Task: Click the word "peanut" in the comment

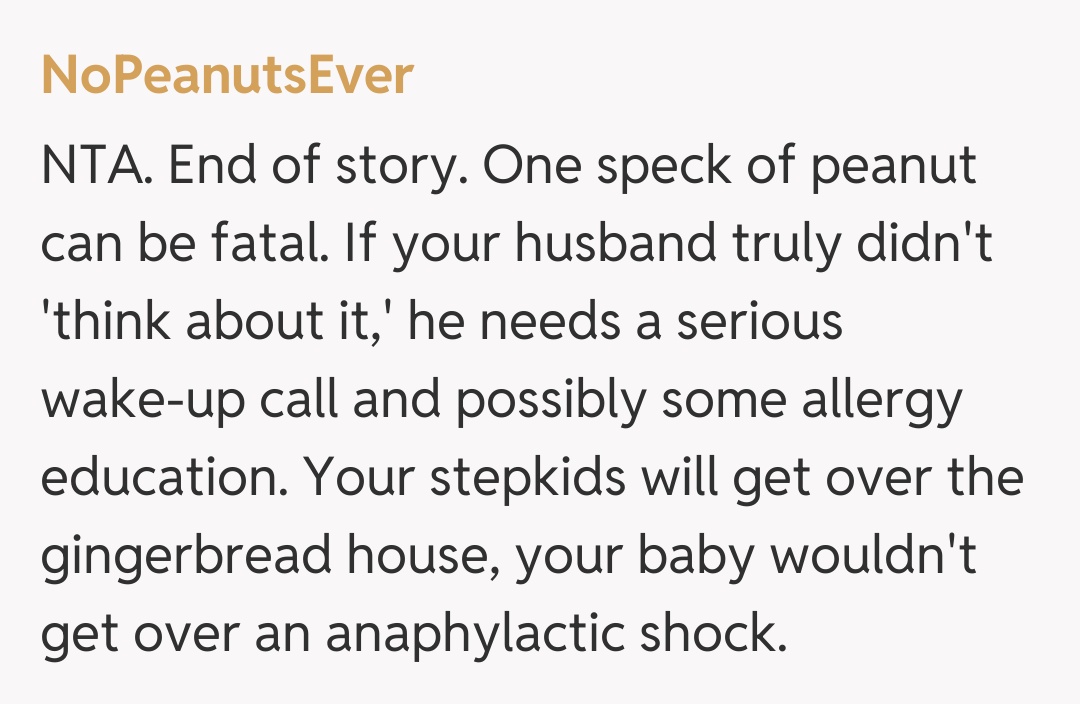Action: coord(893,168)
